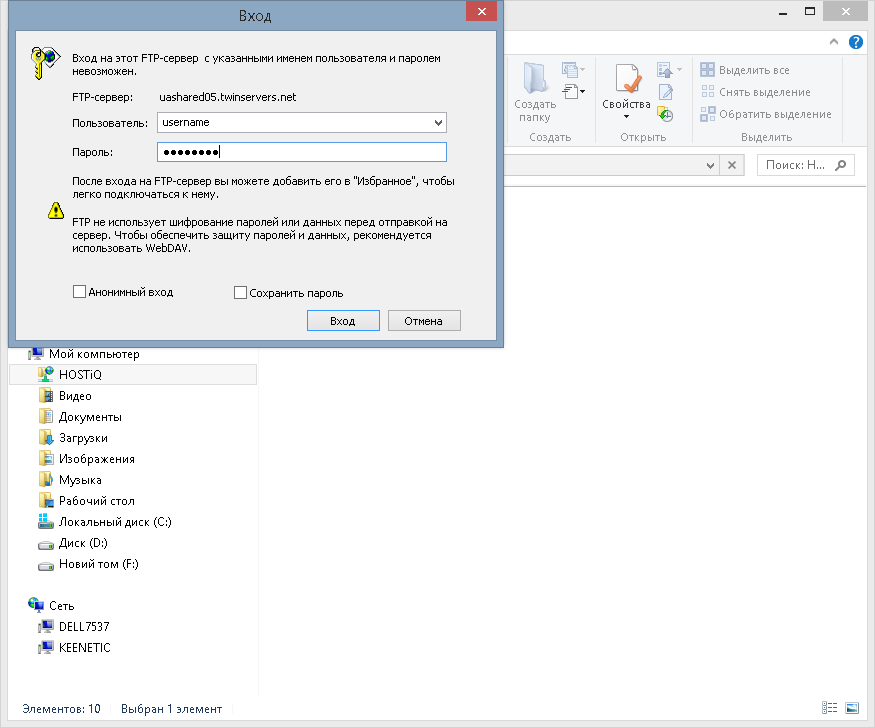Open the Загрузки folder
Viewport: 875px width, 728px height.
pos(73,438)
